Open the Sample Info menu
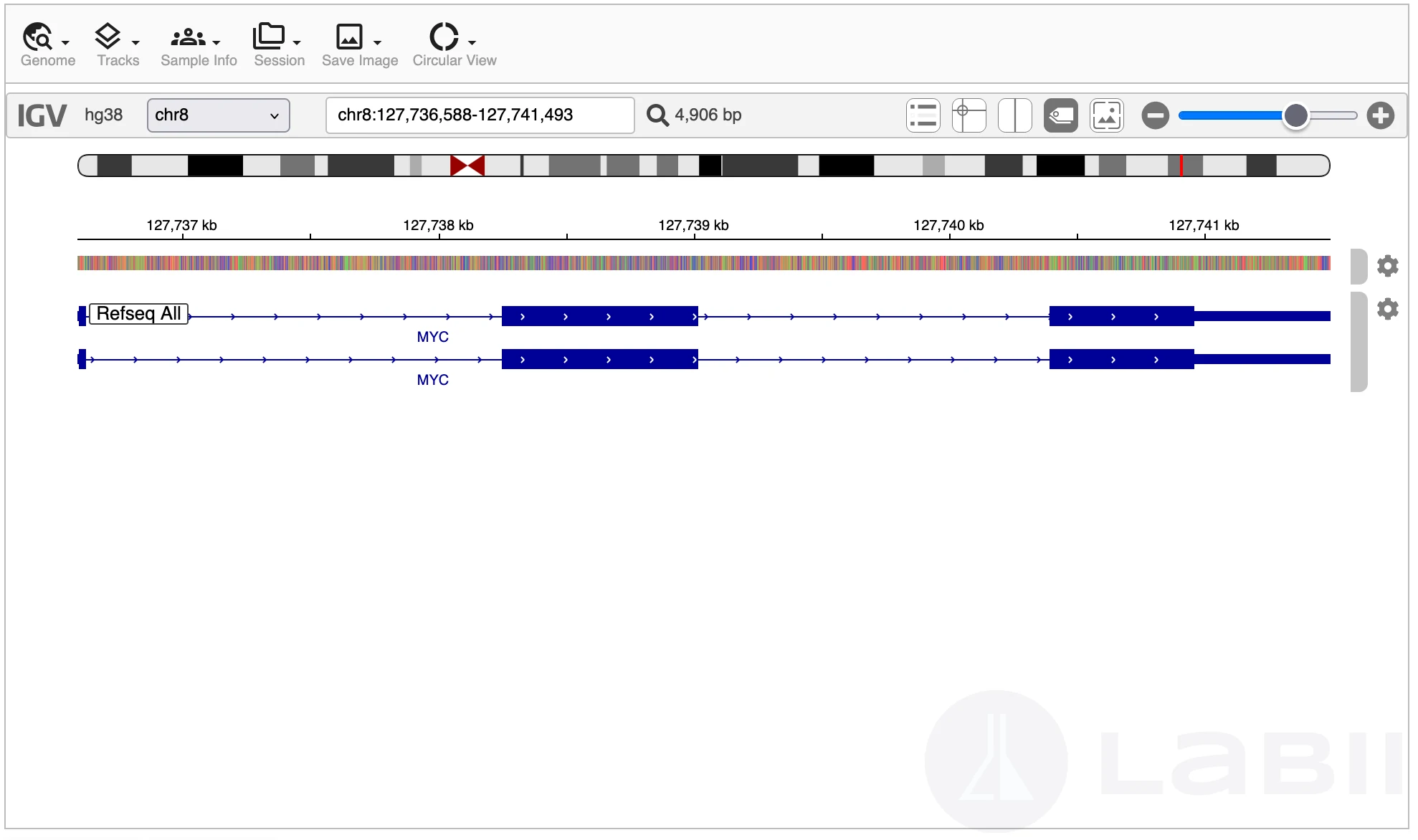This screenshot has height=840, width=1418. click(199, 45)
